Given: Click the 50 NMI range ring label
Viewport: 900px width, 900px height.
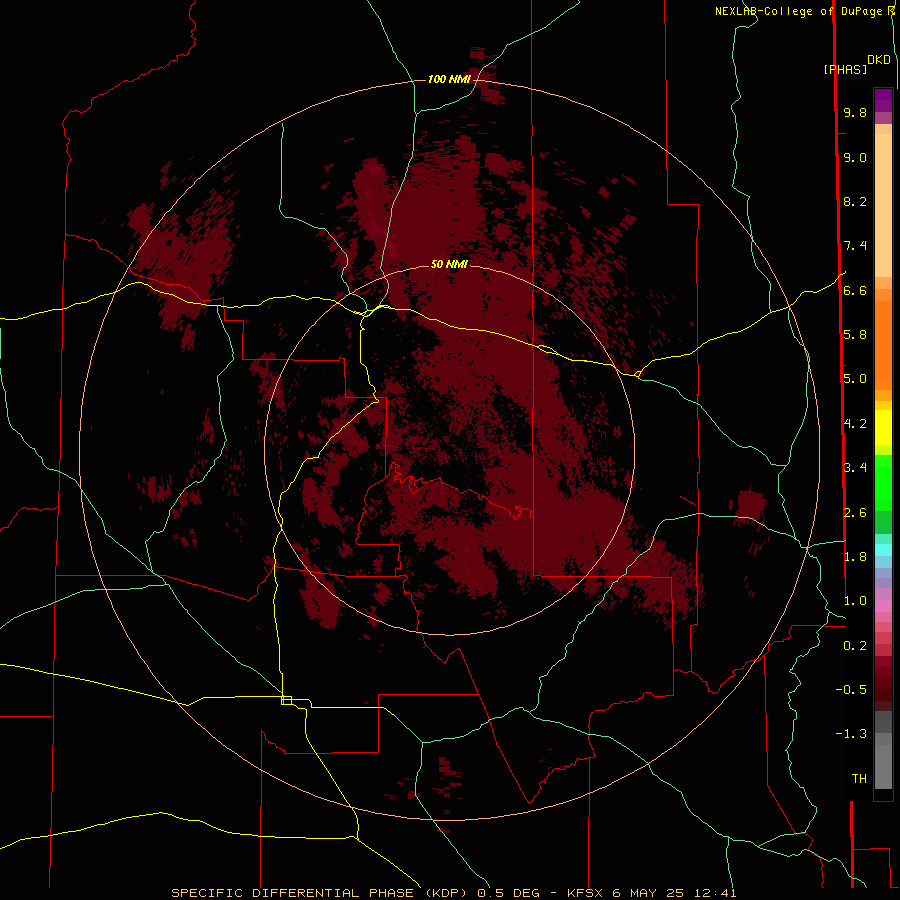Looking at the screenshot, I should click(x=449, y=265).
